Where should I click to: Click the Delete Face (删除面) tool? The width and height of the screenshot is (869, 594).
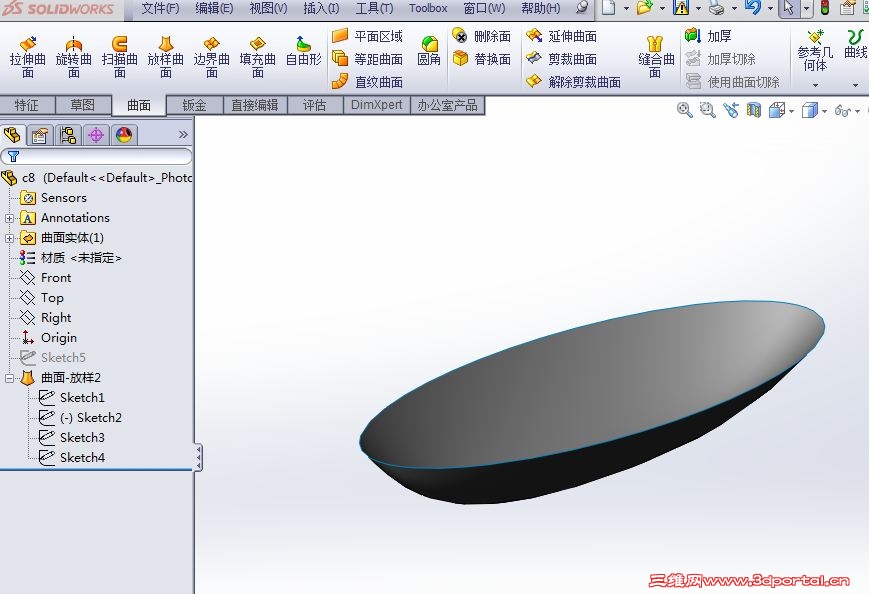(482, 36)
